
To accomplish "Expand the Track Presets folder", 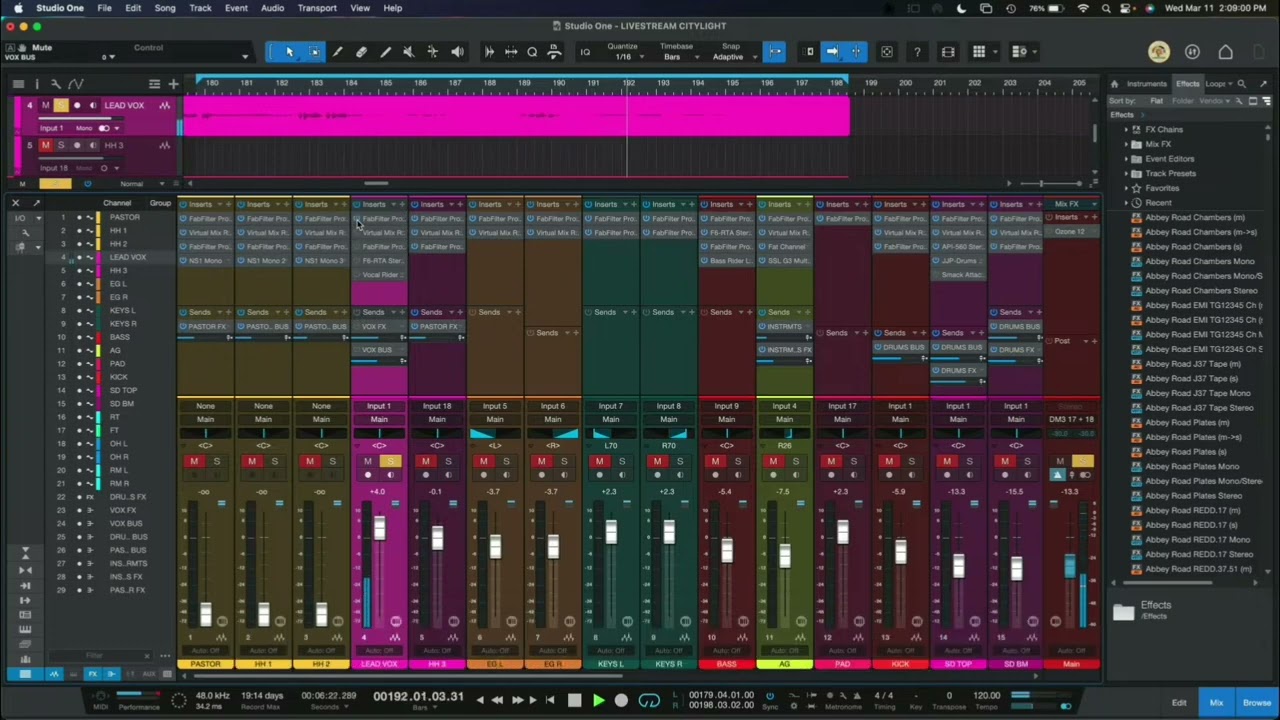I will click(1126, 174).
